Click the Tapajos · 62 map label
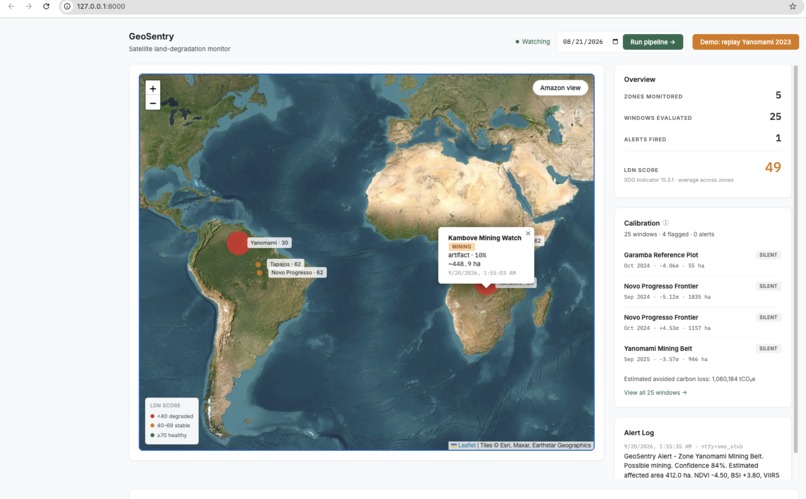The image size is (806, 499). (x=286, y=264)
